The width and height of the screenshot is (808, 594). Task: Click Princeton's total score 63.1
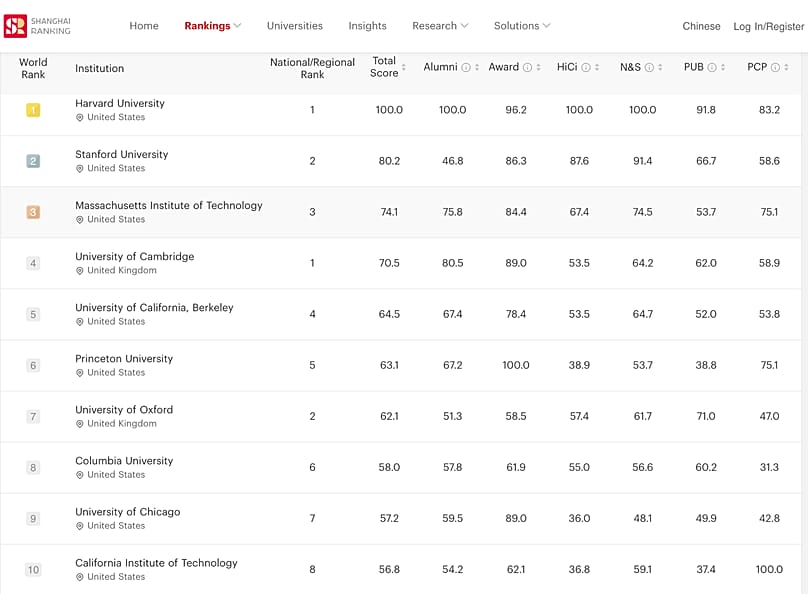pos(389,365)
